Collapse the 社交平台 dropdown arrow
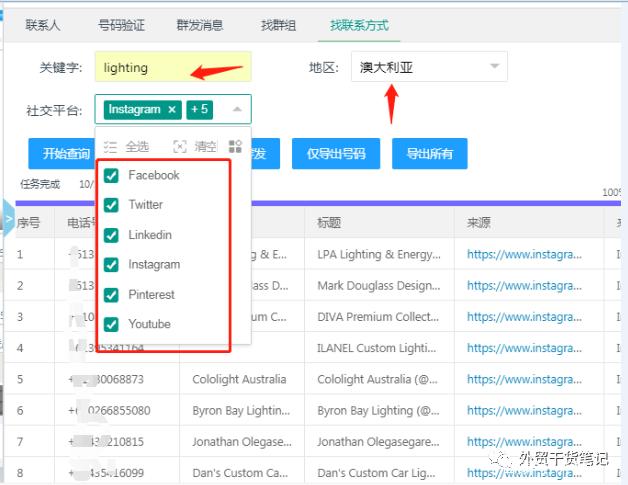 pyautogui.click(x=237, y=109)
